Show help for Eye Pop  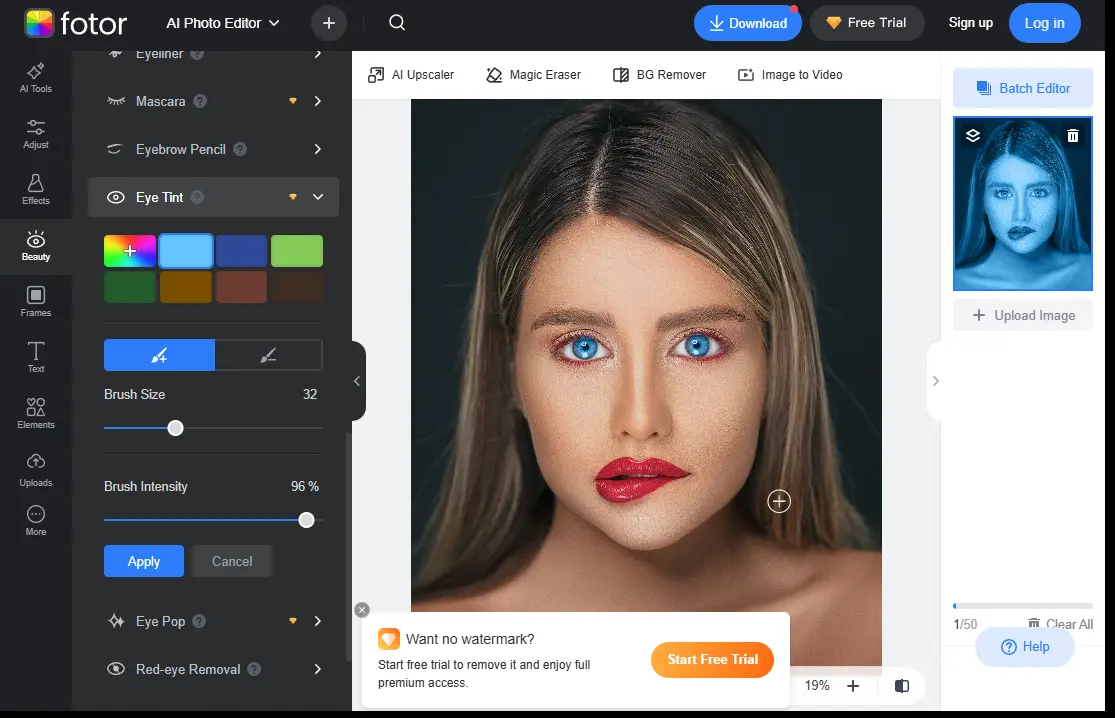pyautogui.click(x=199, y=621)
